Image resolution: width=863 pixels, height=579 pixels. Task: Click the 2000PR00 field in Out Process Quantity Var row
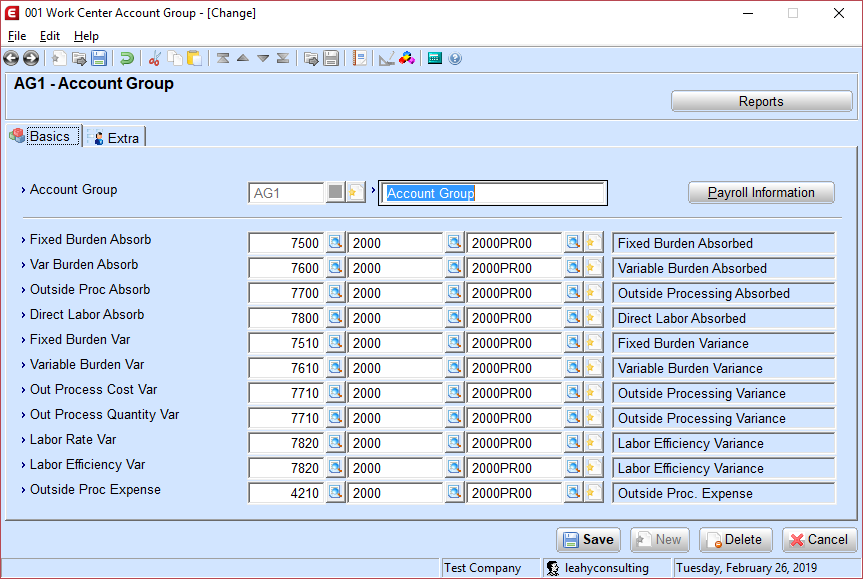point(514,418)
